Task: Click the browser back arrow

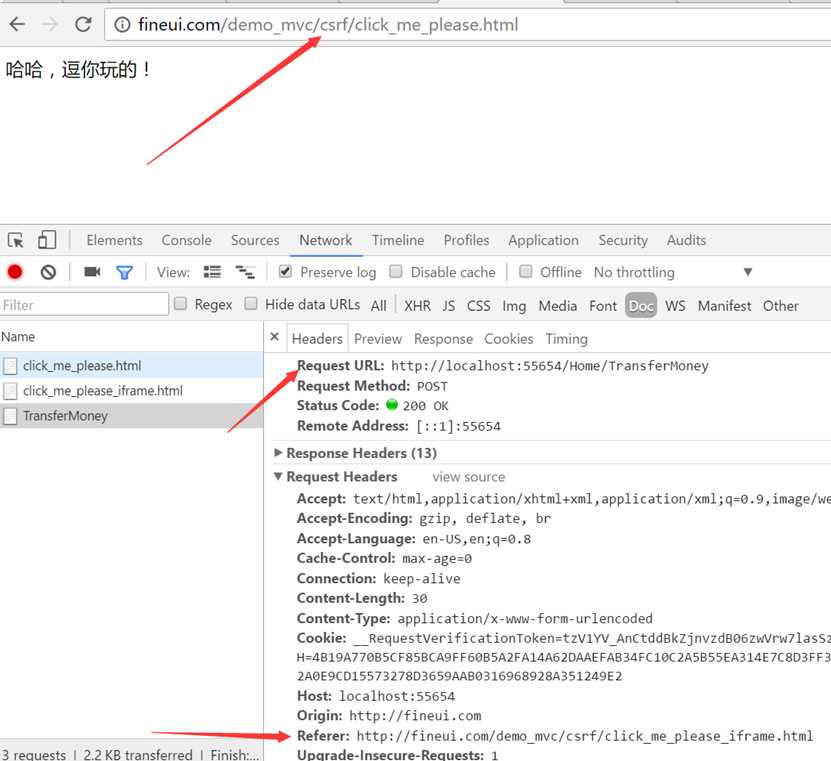Action: (x=17, y=24)
